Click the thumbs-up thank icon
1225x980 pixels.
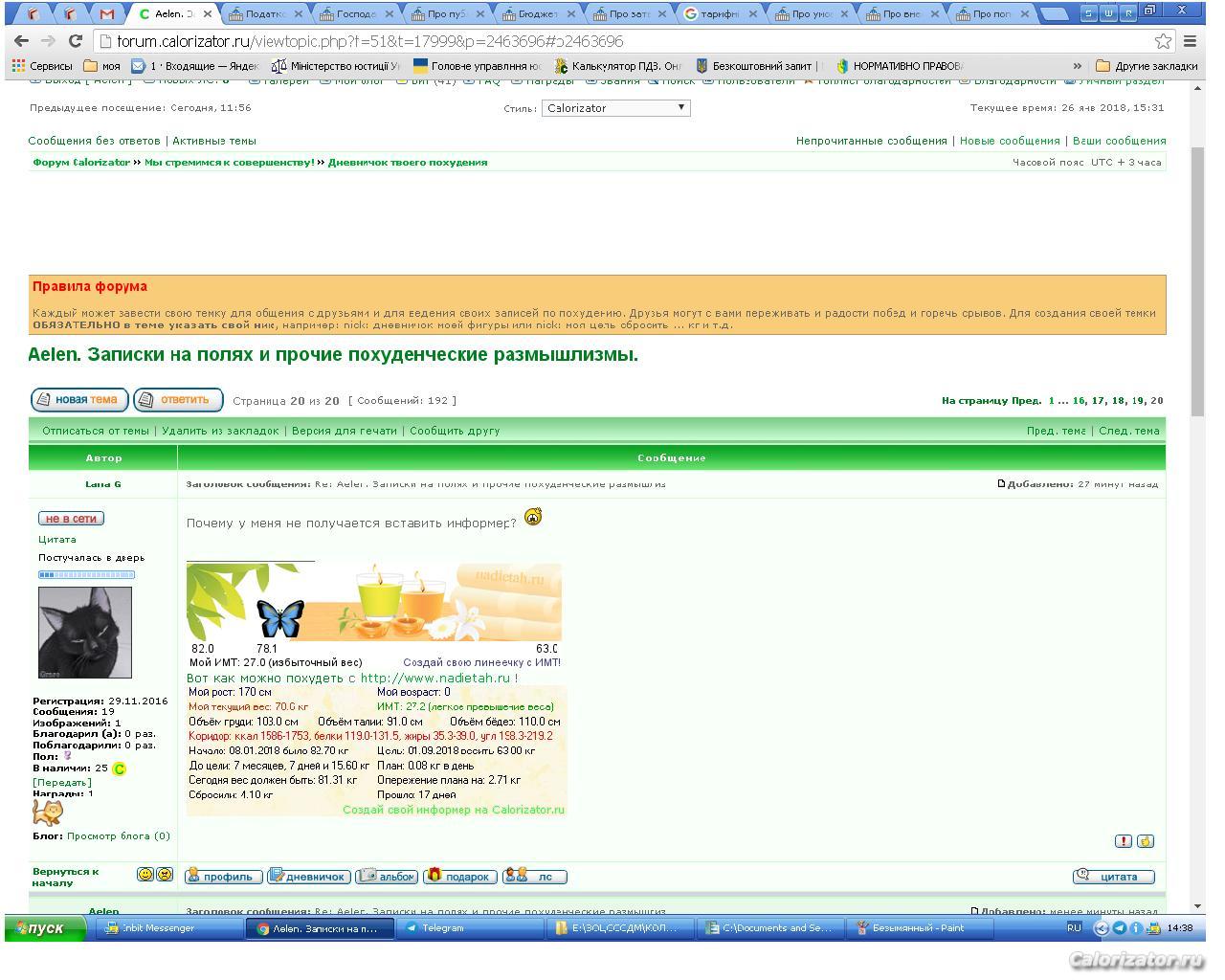pyautogui.click(x=1146, y=841)
